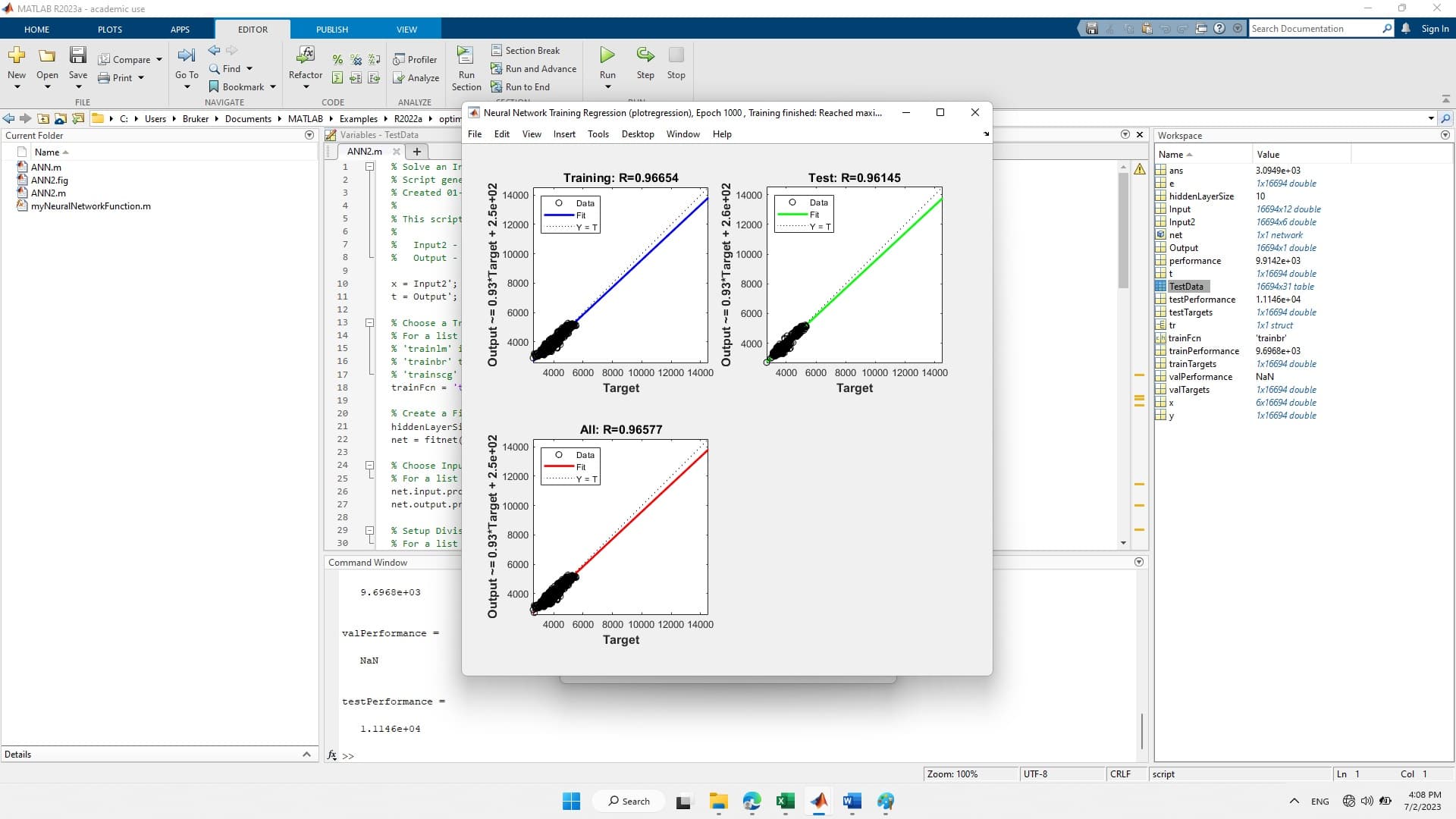Open the Find dropdown arrow
Screen dimensions: 1456x819
(x=249, y=68)
